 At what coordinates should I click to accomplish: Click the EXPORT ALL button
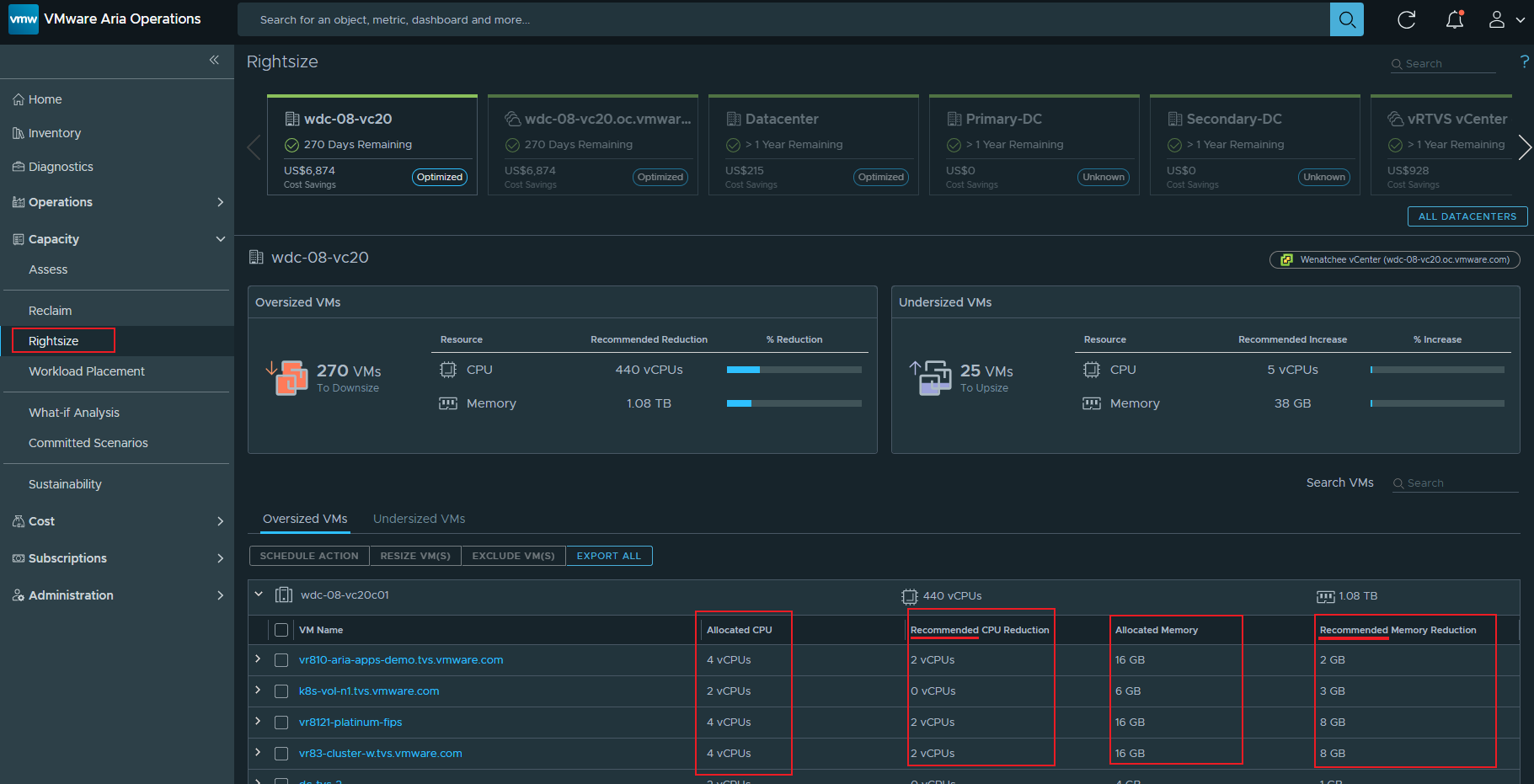pos(609,556)
